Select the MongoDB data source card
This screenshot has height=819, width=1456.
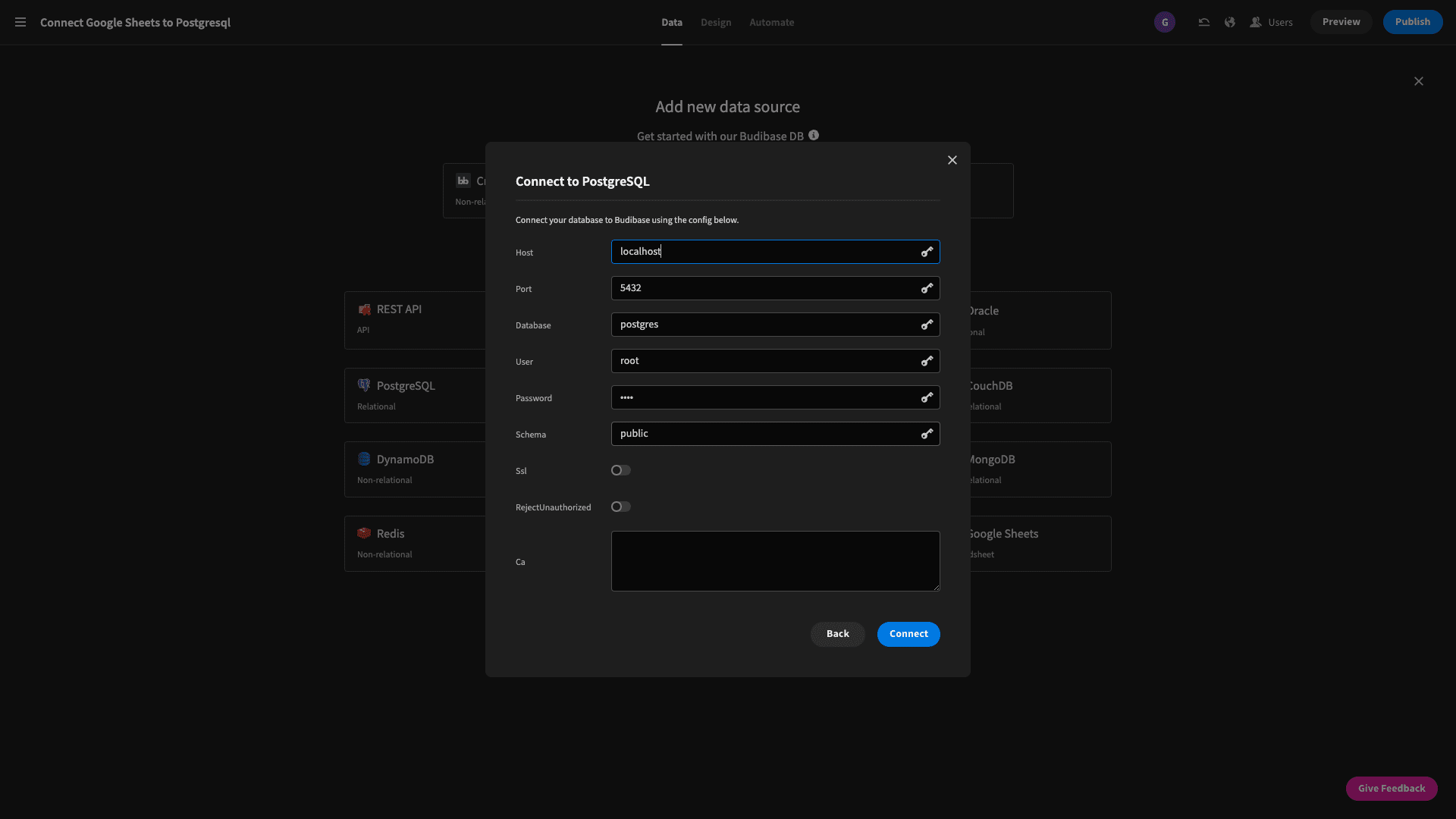point(1040,469)
